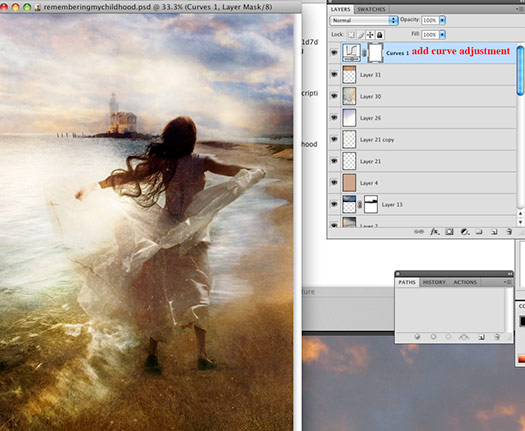Open the Normal blend mode dropdown
The height and width of the screenshot is (431, 525).
pos(364,20)
